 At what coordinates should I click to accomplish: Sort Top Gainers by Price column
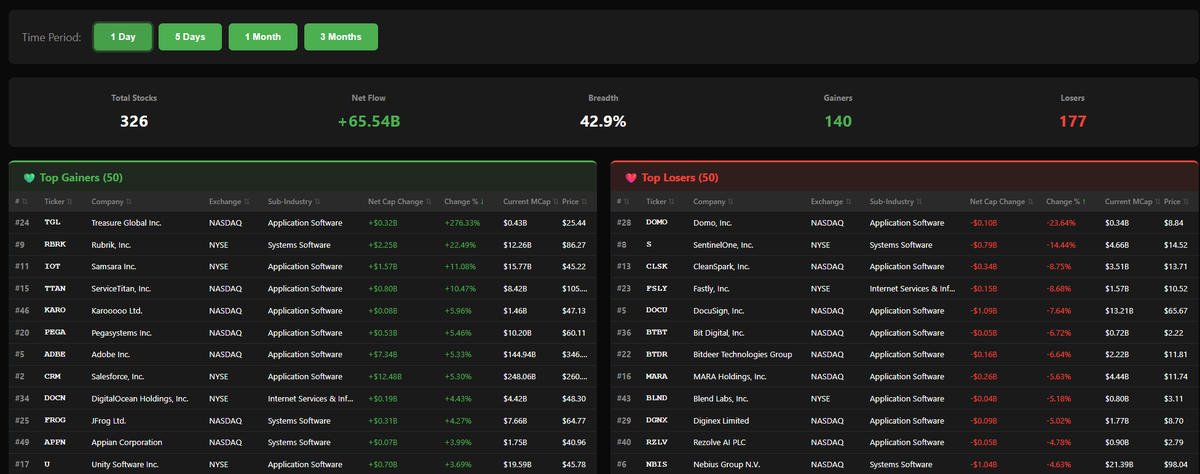pyautogui.click(x=575, y=201)
